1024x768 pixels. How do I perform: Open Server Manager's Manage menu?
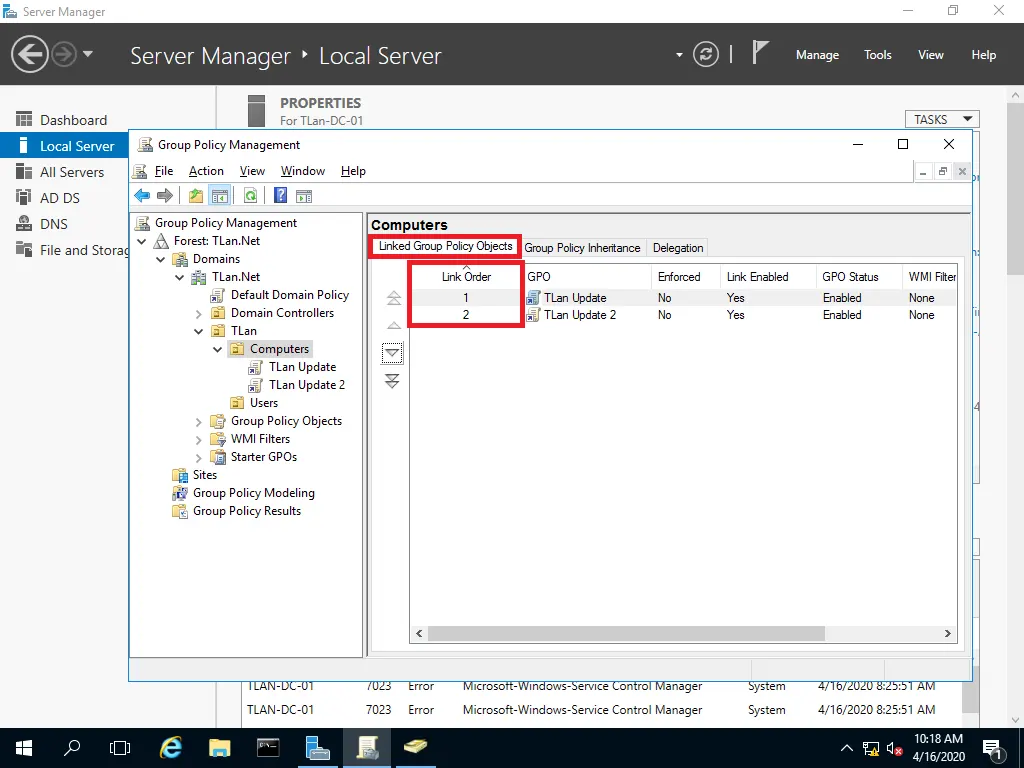pos(817,55)
